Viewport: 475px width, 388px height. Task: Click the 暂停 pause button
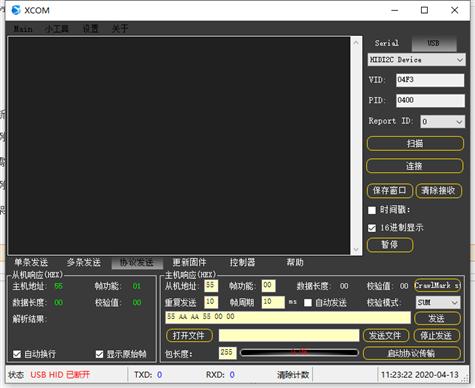[390, 245]
